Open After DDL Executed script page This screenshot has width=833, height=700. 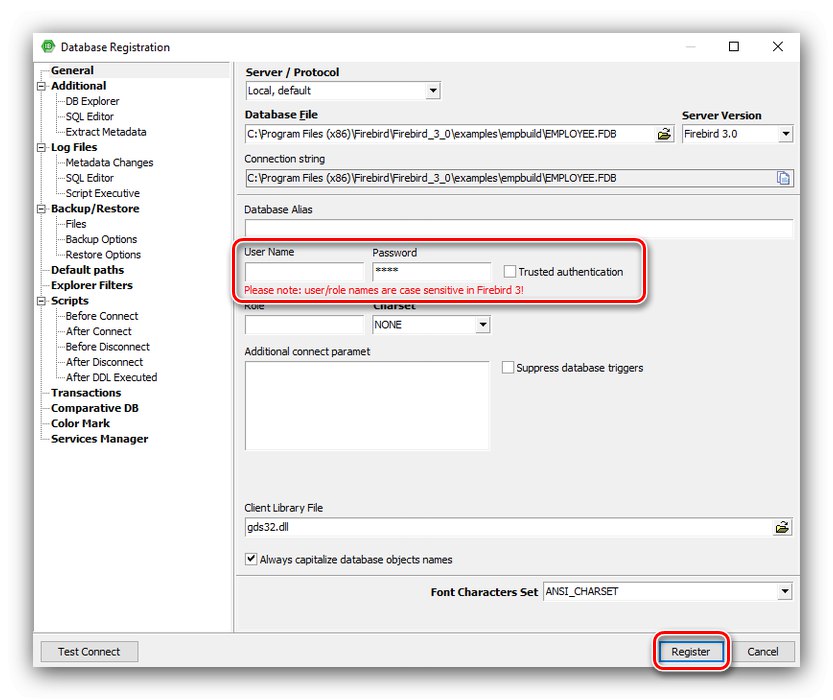(x=111, y=378)
